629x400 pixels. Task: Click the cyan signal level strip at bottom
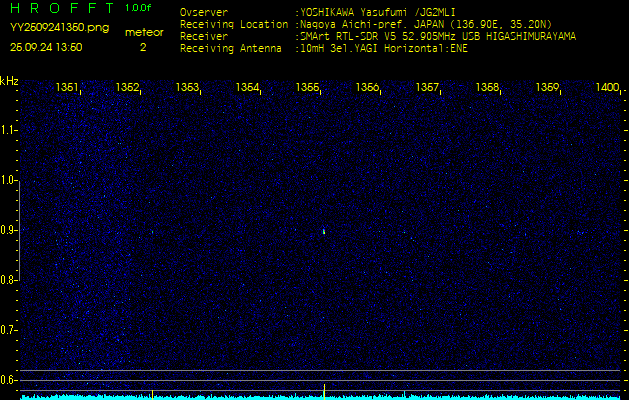400,397
